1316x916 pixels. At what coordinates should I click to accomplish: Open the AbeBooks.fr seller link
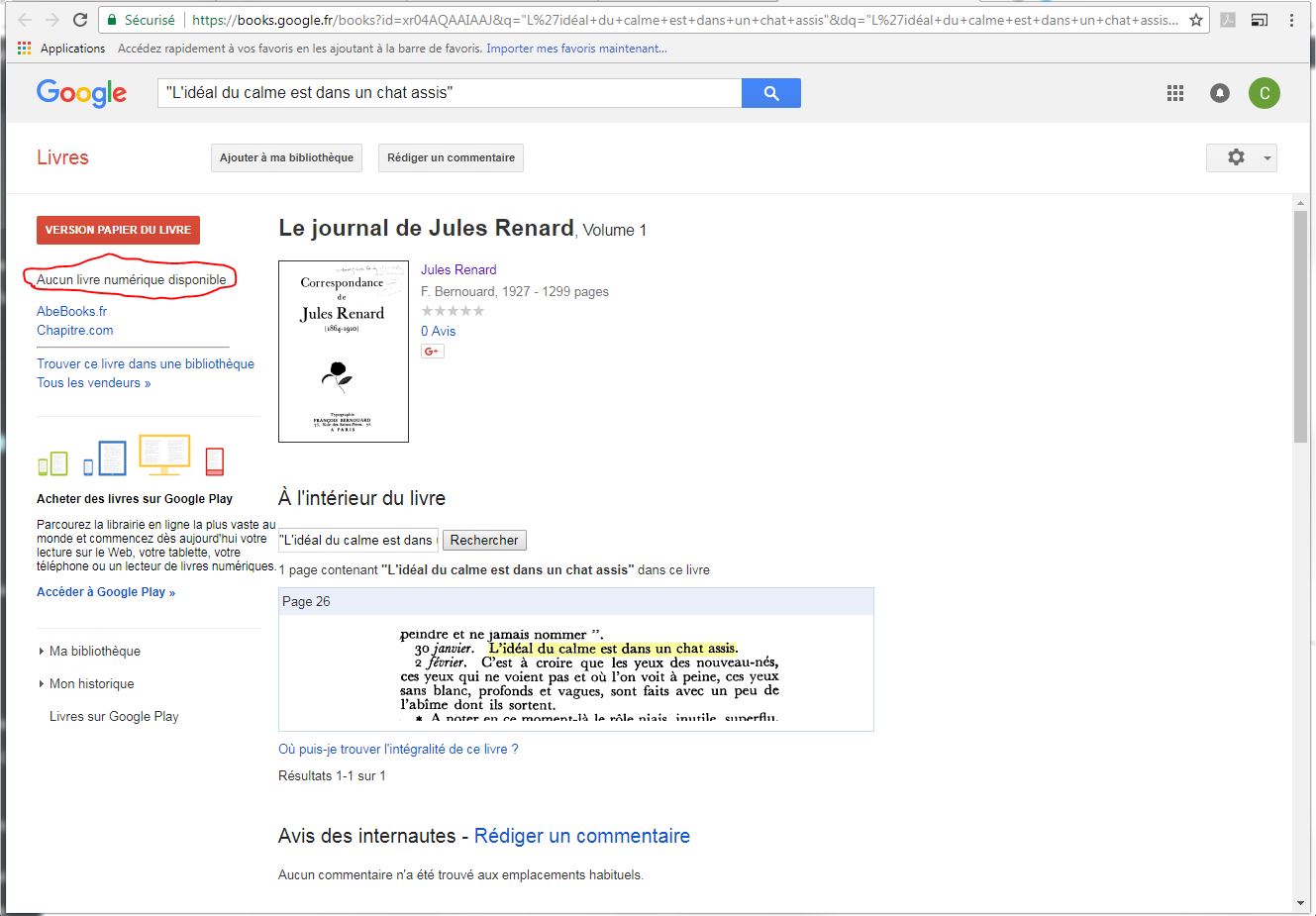[x=71, y=311]
